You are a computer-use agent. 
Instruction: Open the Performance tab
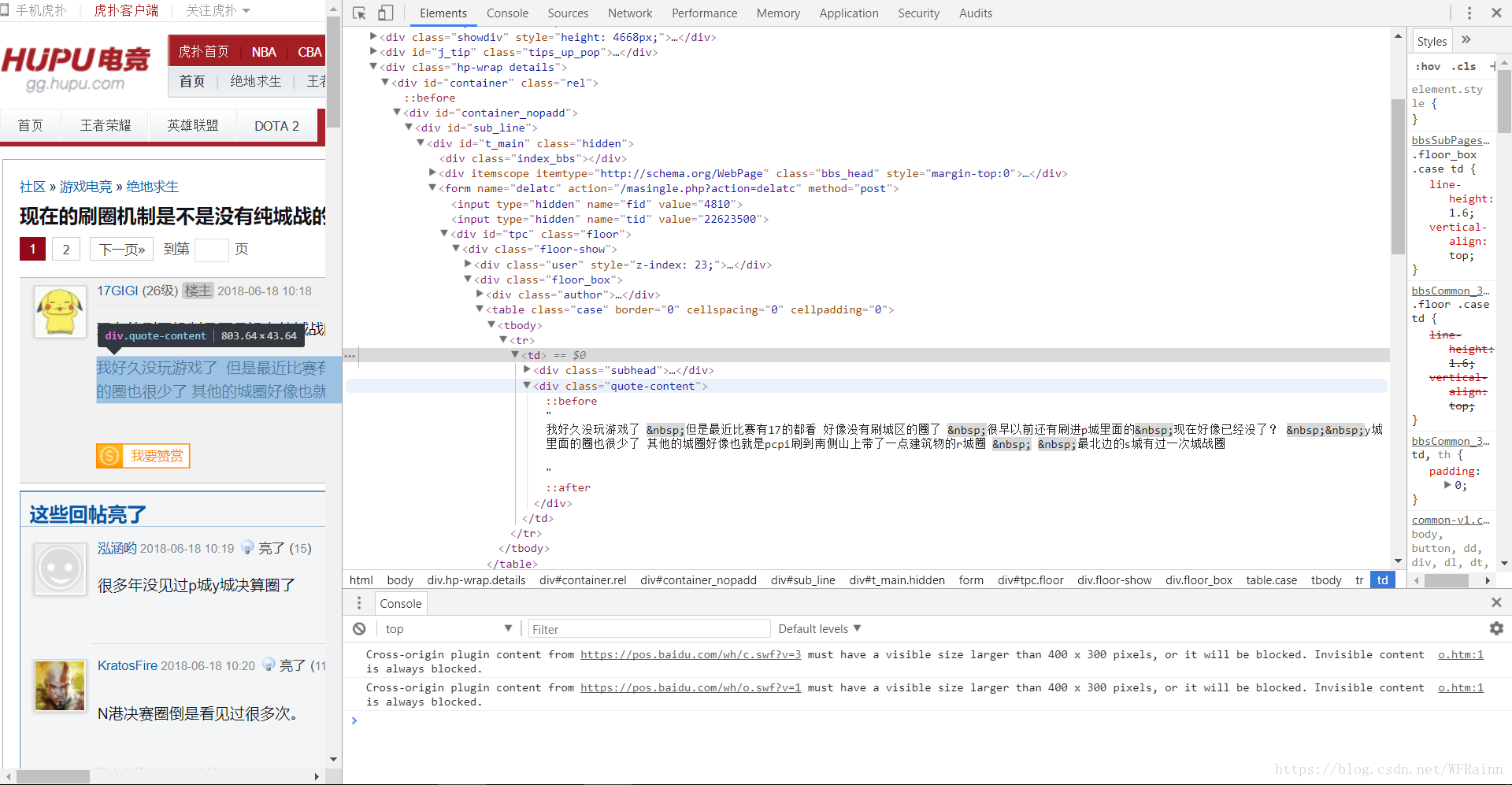[x=704, y=13]
